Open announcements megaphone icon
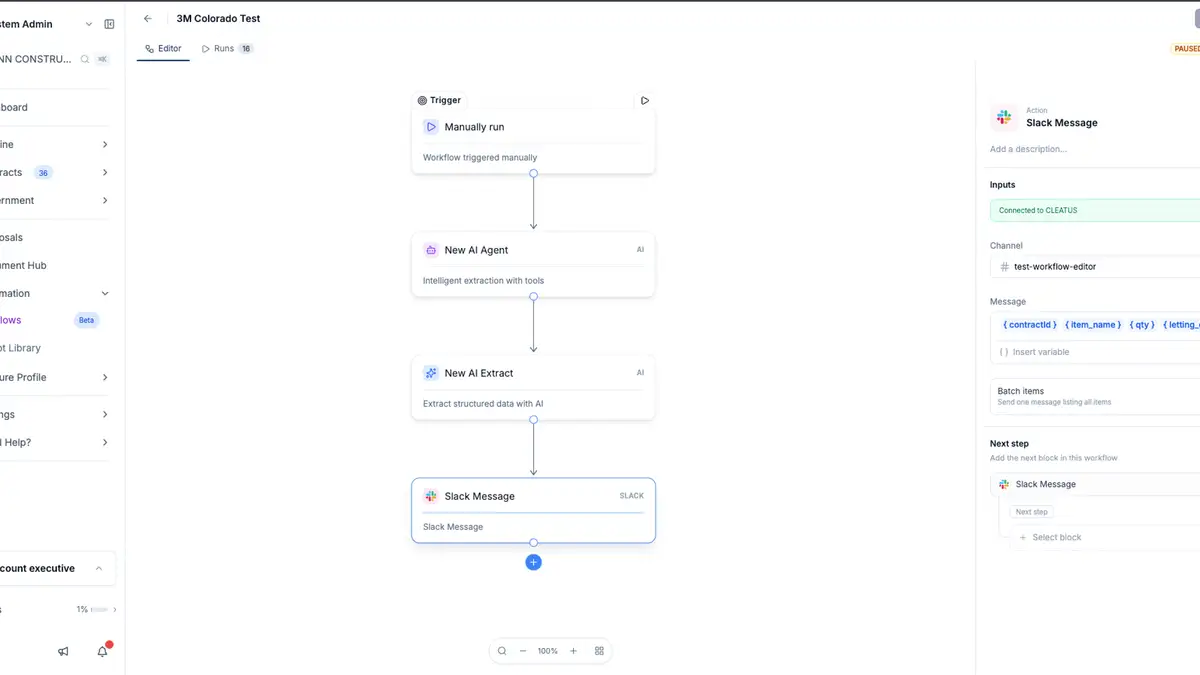Screen dimensions: 1200x675 (63, 651)
